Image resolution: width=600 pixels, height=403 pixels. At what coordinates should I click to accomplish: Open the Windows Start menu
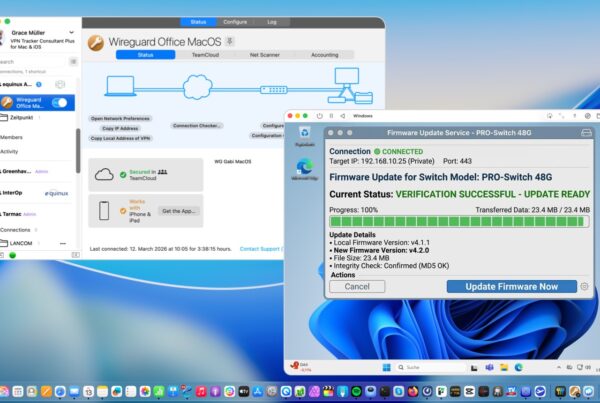[386, 367]
